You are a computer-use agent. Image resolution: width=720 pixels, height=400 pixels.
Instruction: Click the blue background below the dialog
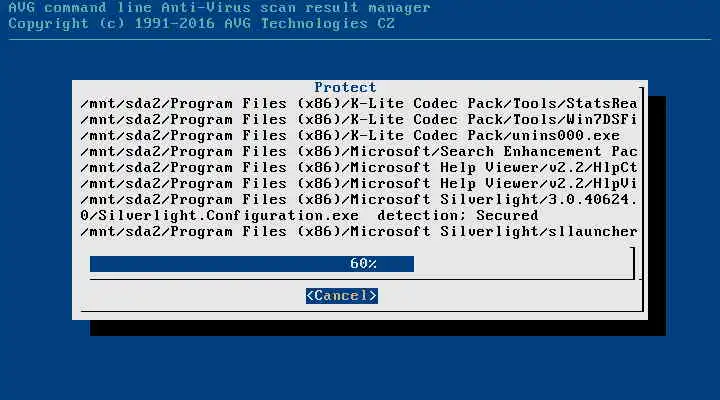(360, 367)
